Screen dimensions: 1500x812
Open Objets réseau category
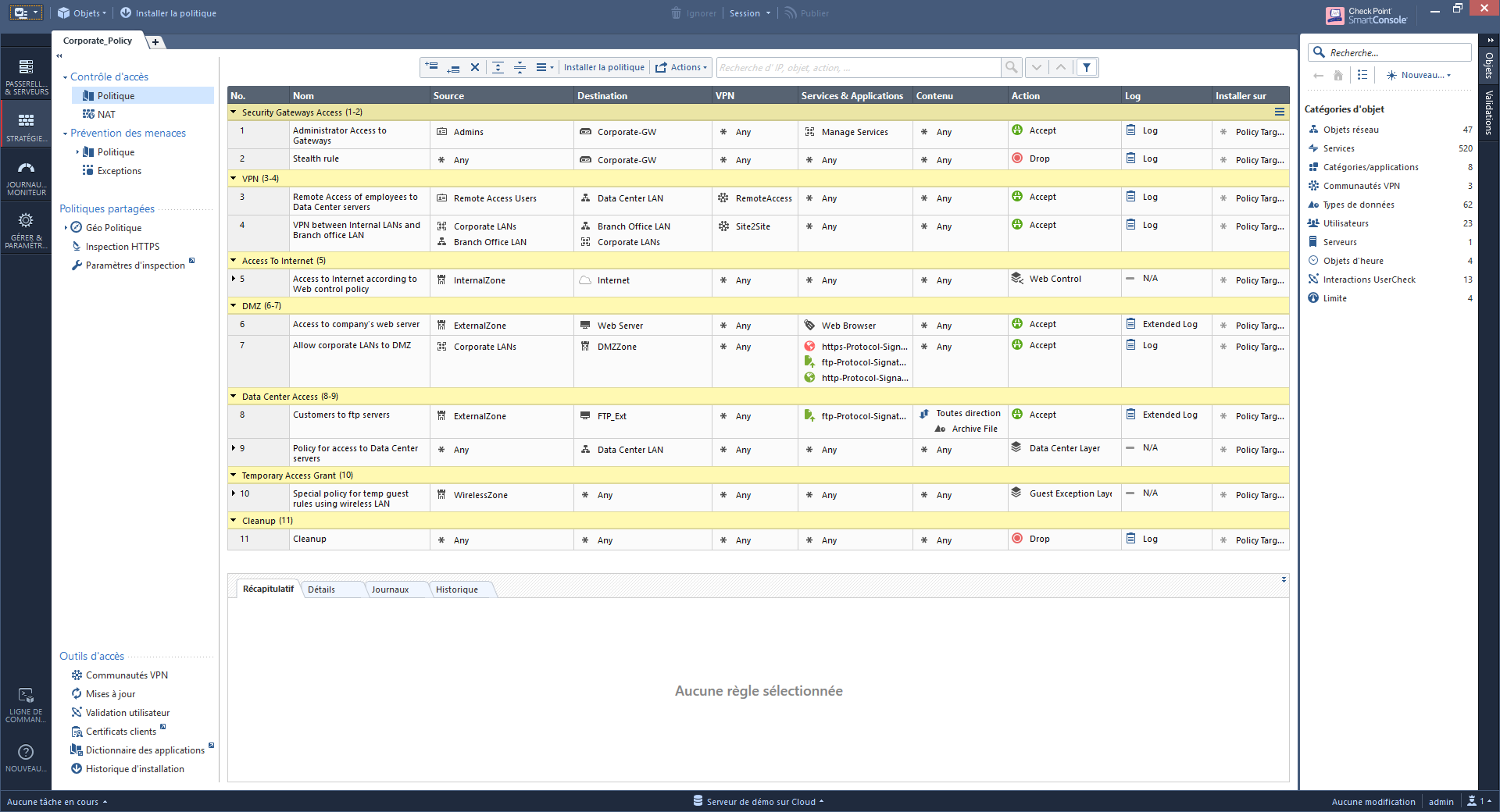pos(1389,130)
